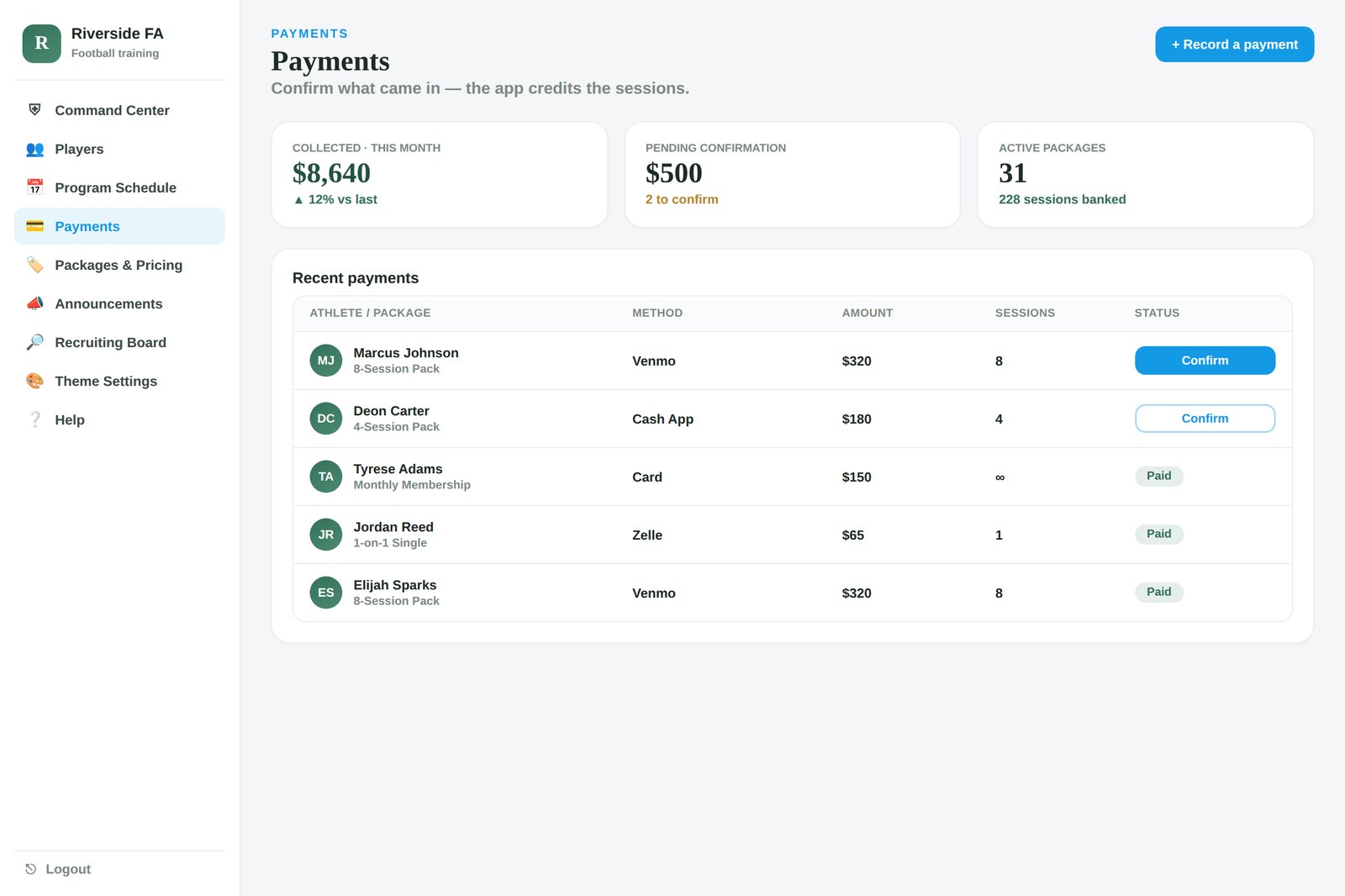Go to the Players section
This screenshot has height=896, width=1345.
point(119,149)
